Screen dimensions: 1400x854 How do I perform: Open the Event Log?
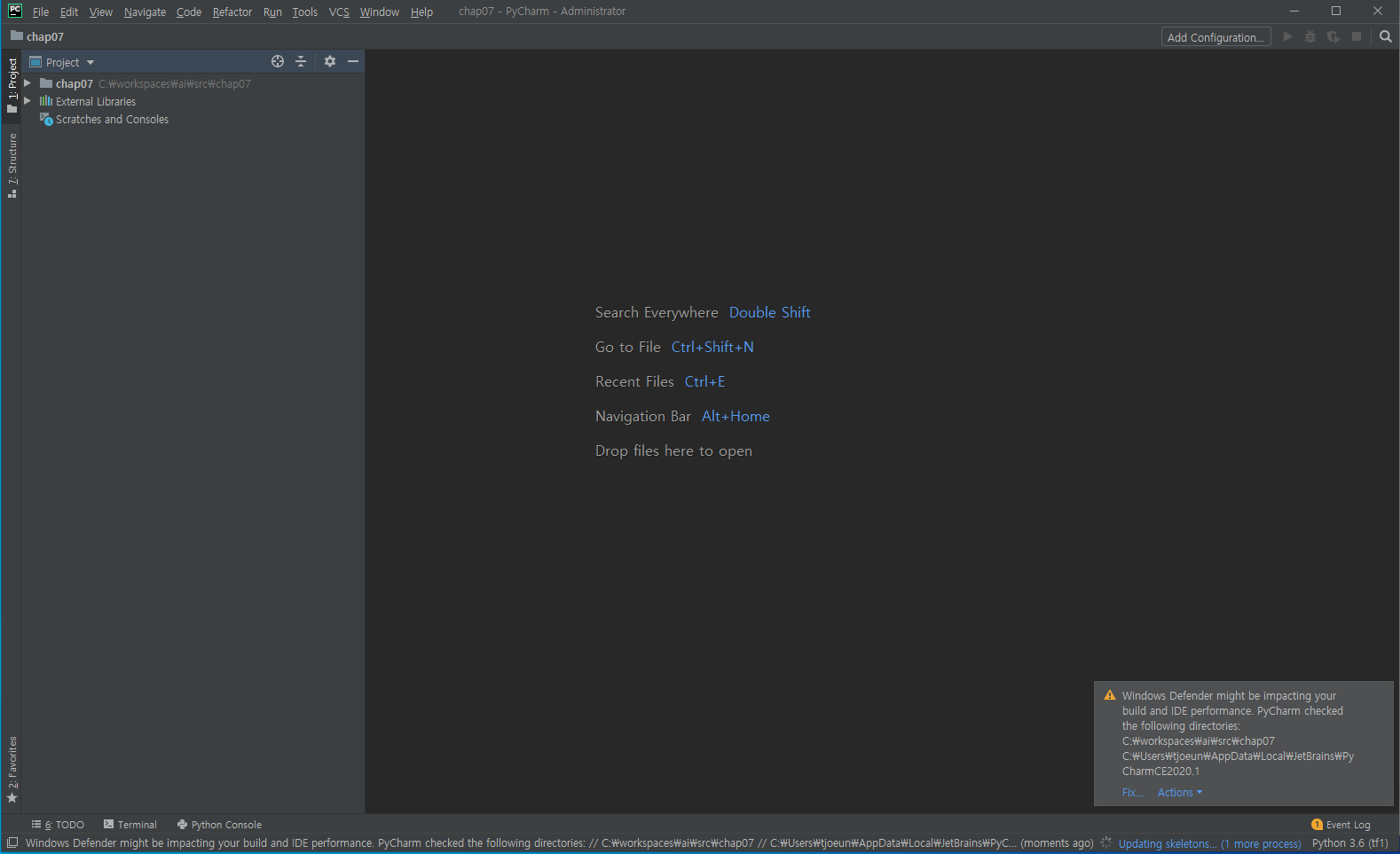[x=1341, y=825]
